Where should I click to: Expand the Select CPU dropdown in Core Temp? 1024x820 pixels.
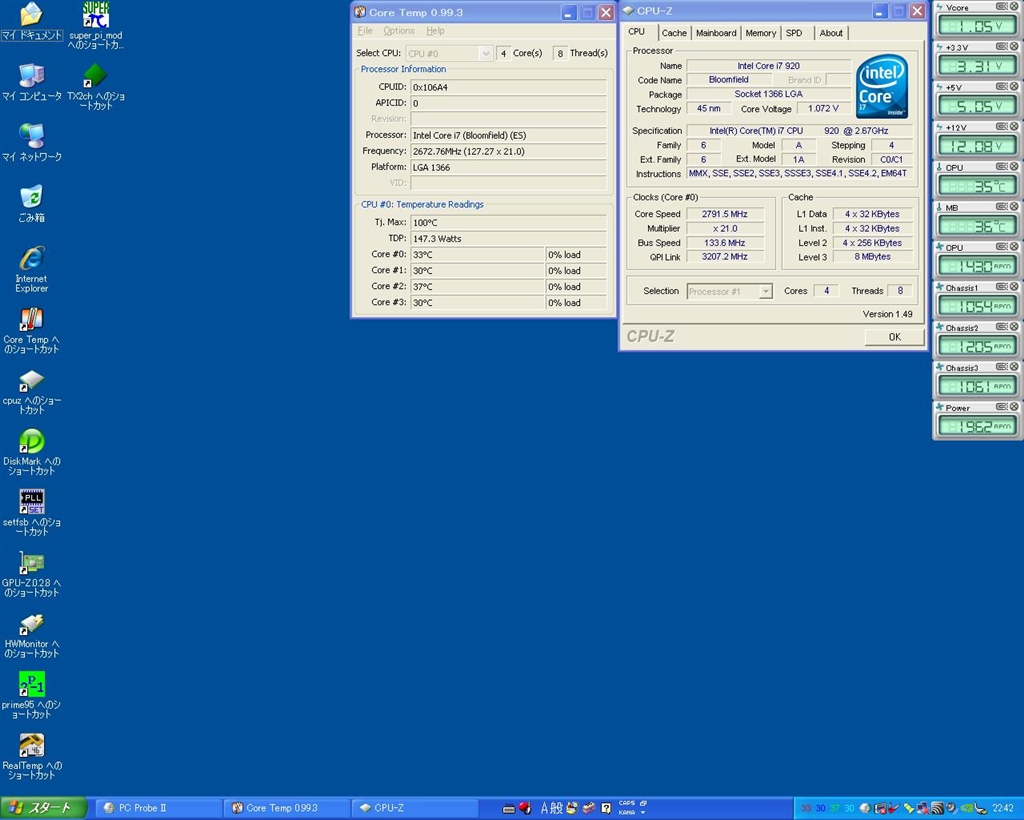(x=485, y=53)
